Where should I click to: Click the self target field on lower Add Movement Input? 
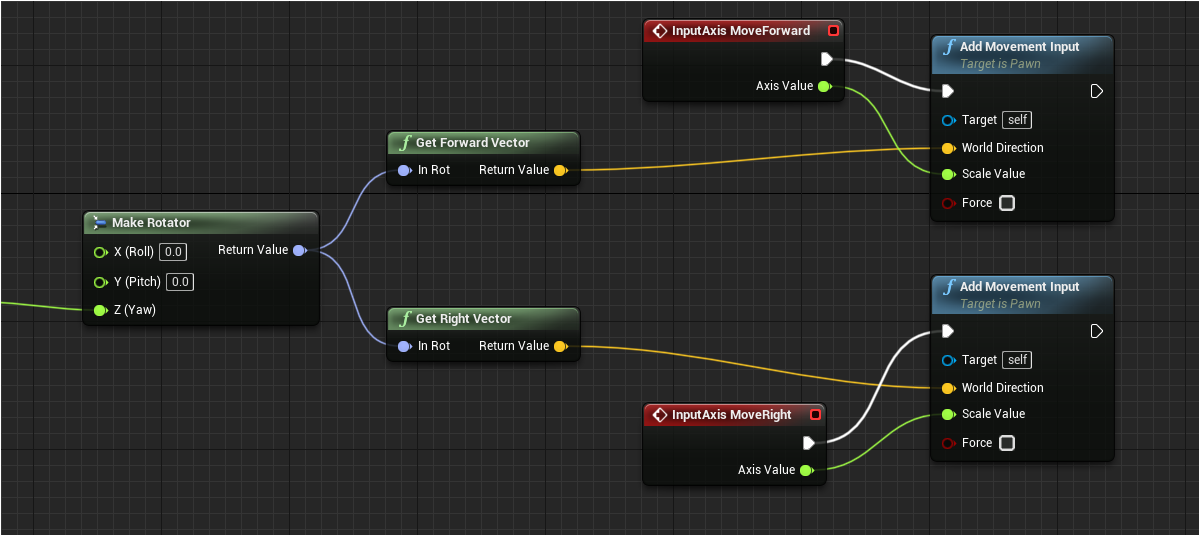pyautogui.click(x=1017, y=360)
